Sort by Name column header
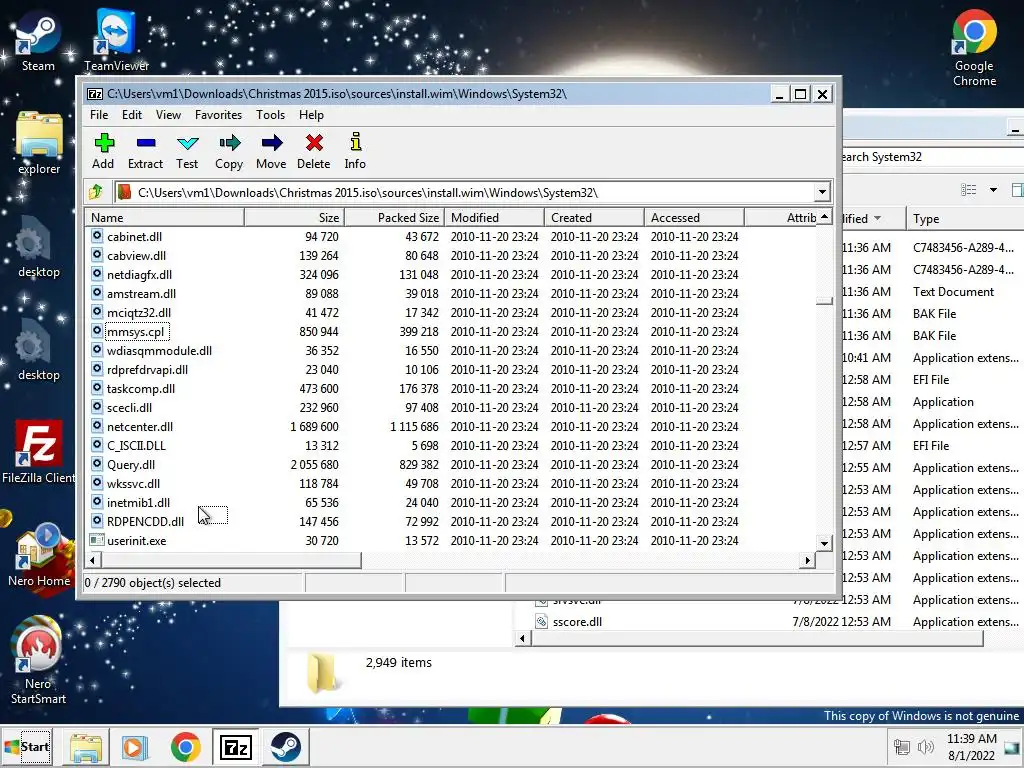Image resolution: width=1024 pixels, height=768 pixels. click(x=164, y=217)
